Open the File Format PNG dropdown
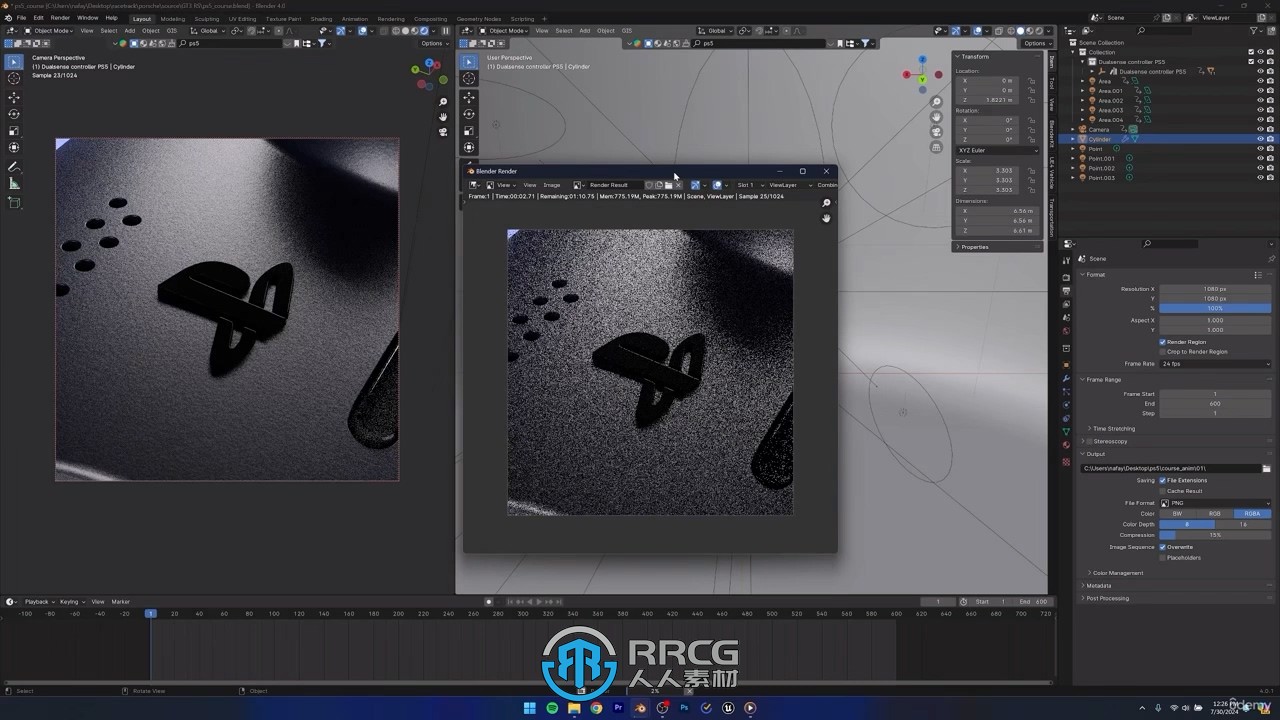The height and width of the screenshot is (720, 1280). pyautogui.click(x=1215, y=503)
